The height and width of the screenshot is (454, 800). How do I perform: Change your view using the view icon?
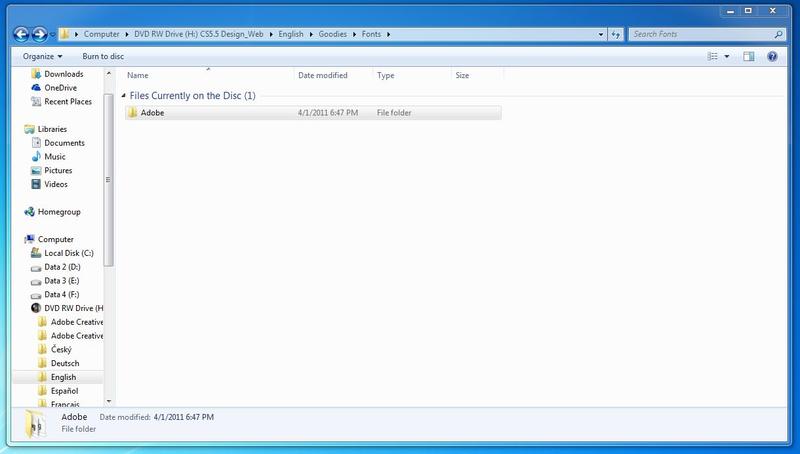click(x=713, y=56)
